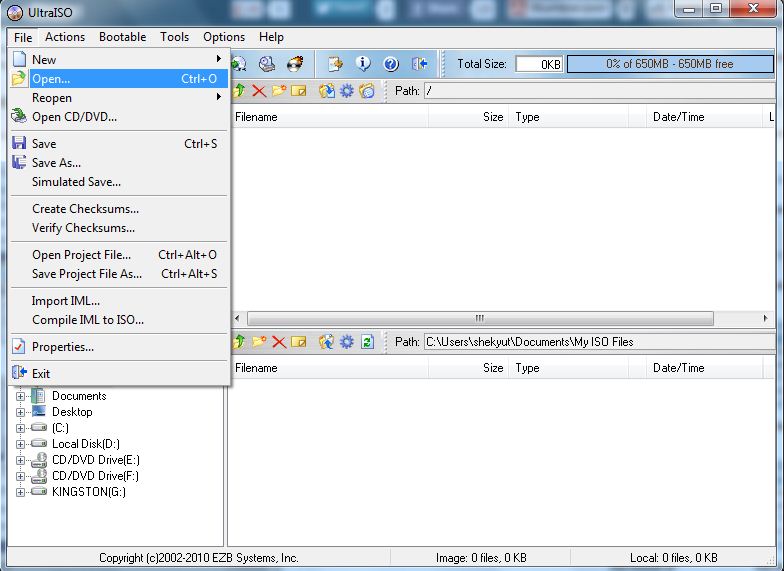Click the mount to virtual drive icon
The height and width of the screenshot is (571, 784).
[x=267, y=64]
